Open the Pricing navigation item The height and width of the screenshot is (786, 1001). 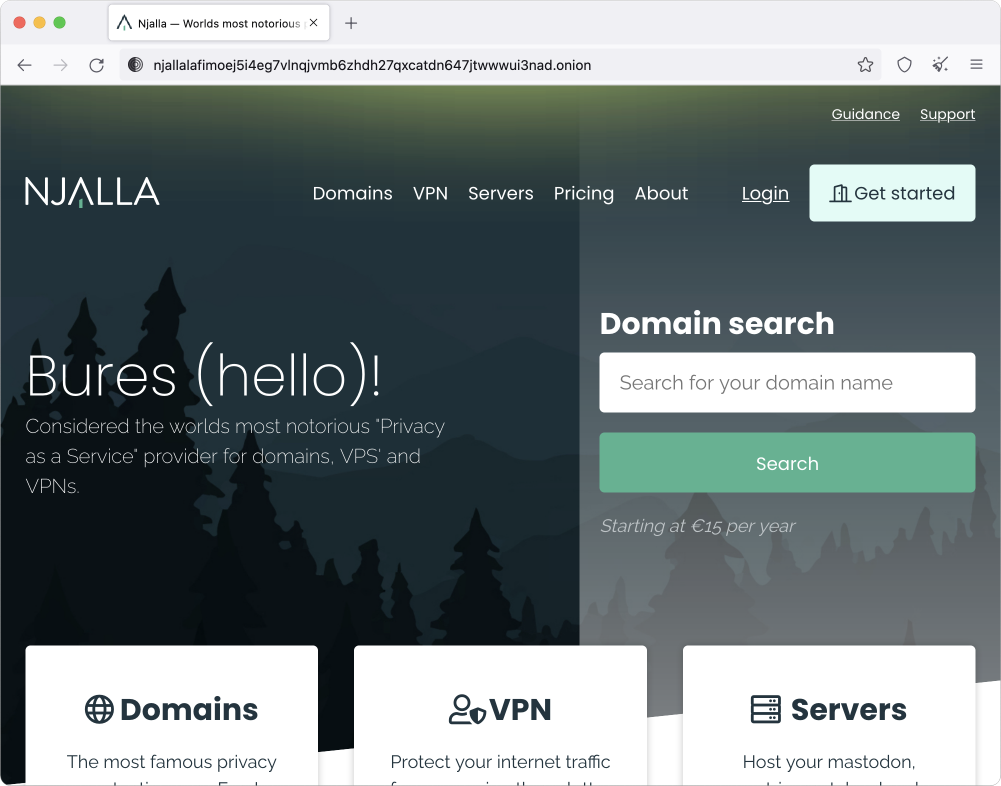pyautogui.click(x=583, y=193)
